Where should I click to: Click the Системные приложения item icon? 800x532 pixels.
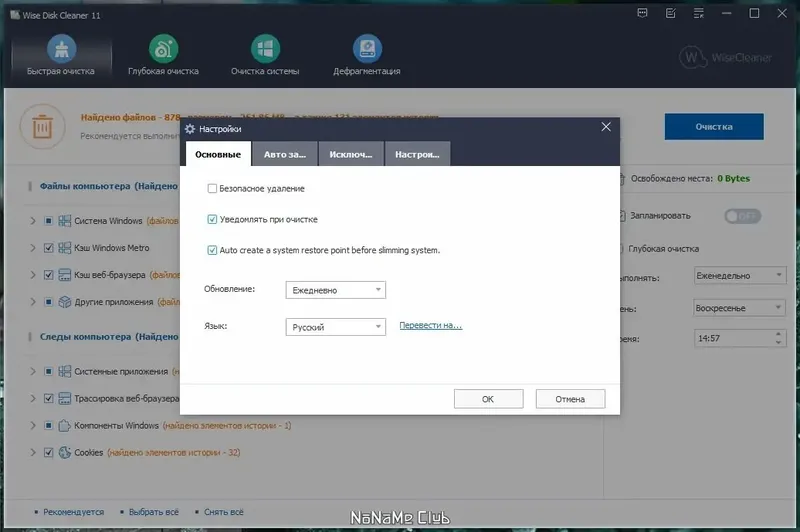pyautogui.click(x=64, y=371)
